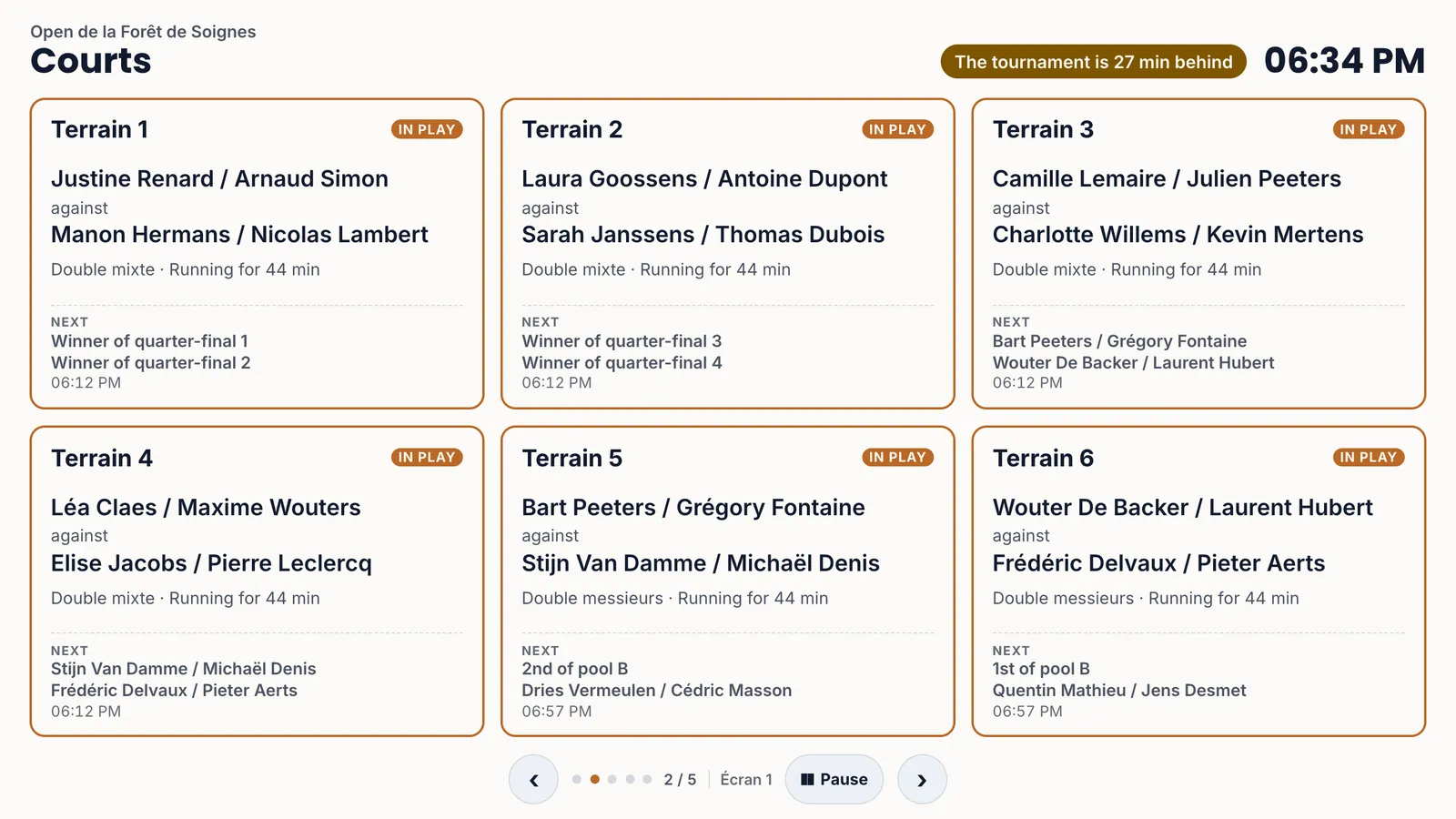Click the Terrain 4 IN PLAY badge
Image resolution: width=1456 pixels, height=819 pixels.
pyautogui.click(x=427, y=457)
